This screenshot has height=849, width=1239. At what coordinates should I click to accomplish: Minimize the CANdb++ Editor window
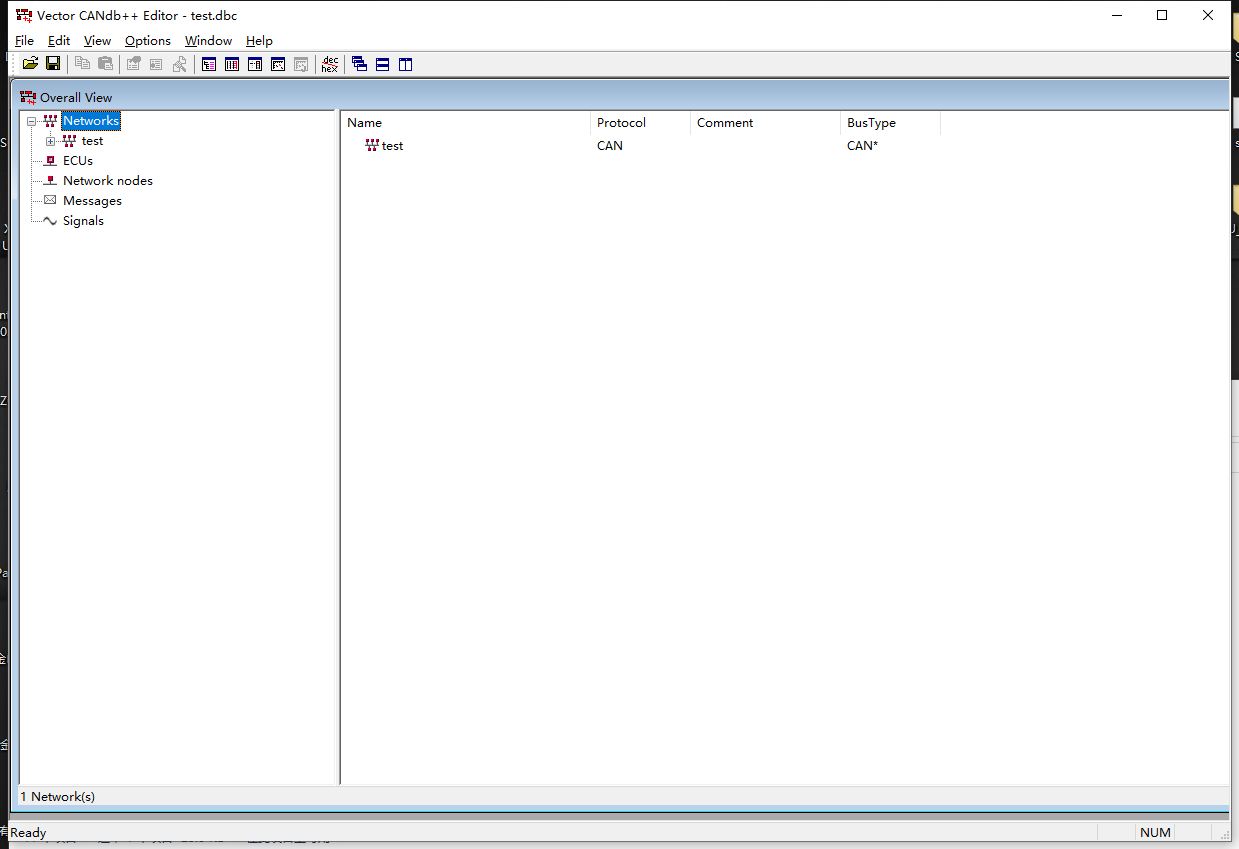click(1116, 15)
